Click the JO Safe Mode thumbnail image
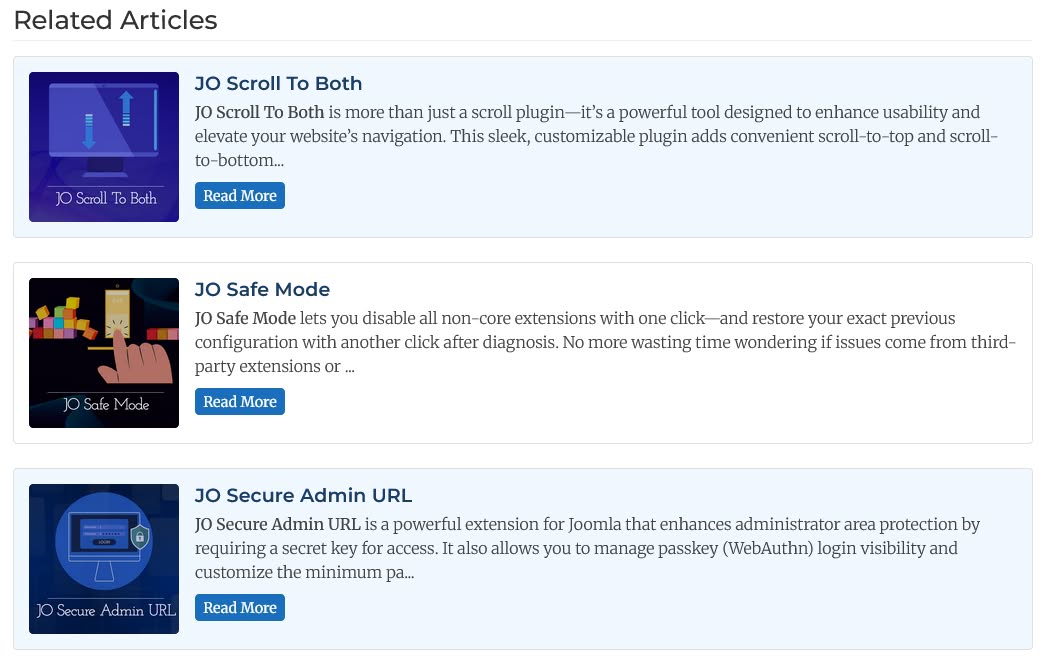Viewport: 1047px width, 668px height. [x=104, y=353]
